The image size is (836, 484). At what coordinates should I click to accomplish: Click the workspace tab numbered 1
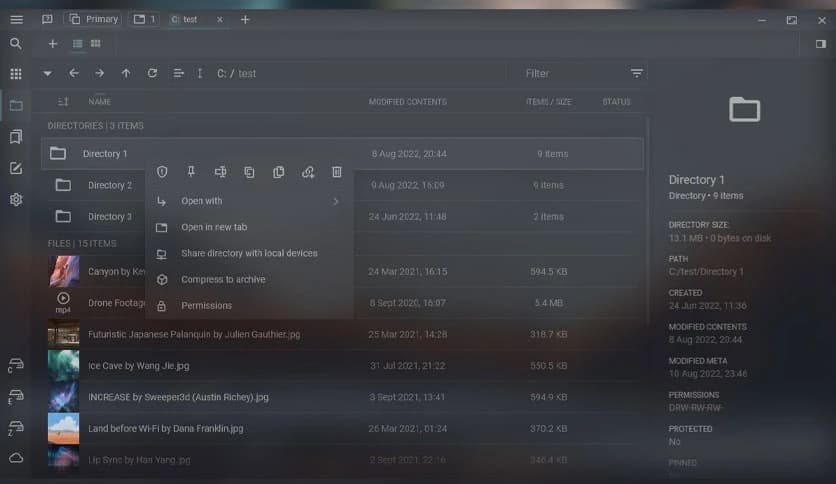tap(144, 20)
